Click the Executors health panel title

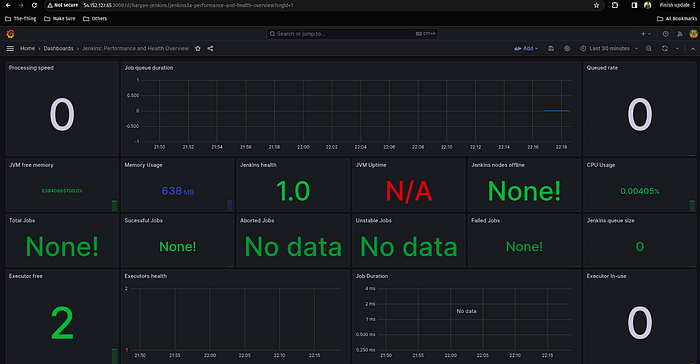pyautogui.click(x=146, y=276)
